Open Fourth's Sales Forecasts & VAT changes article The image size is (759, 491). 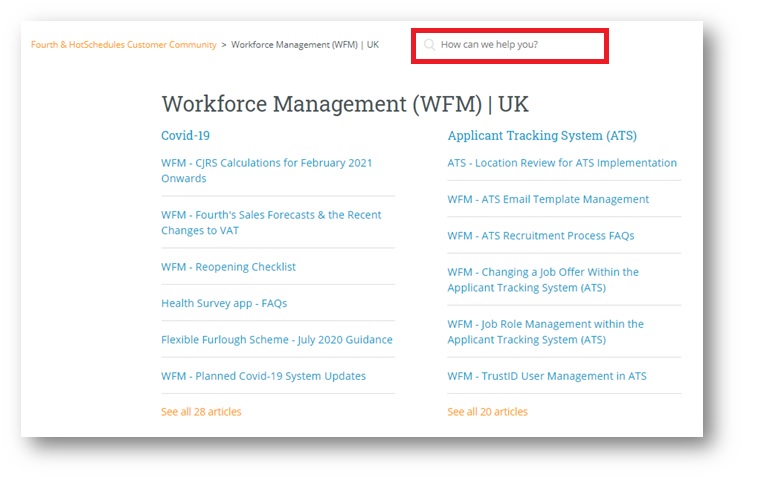pyautogui.click(x=271, y=222)
